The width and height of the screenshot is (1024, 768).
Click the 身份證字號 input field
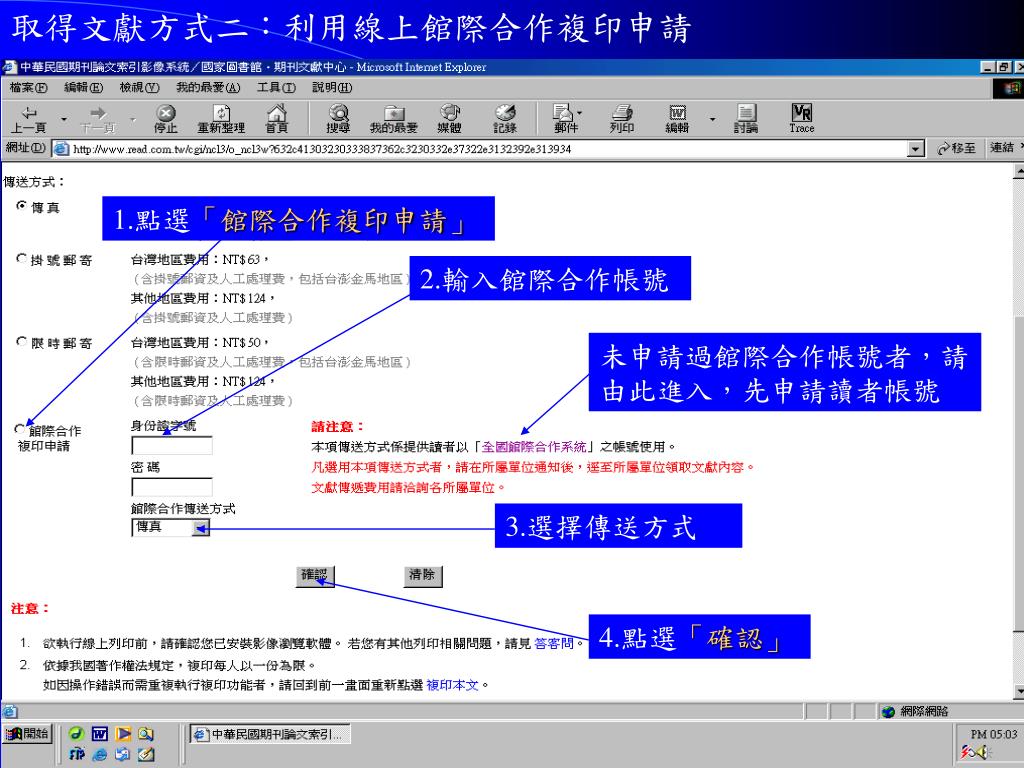pos(172,445)
